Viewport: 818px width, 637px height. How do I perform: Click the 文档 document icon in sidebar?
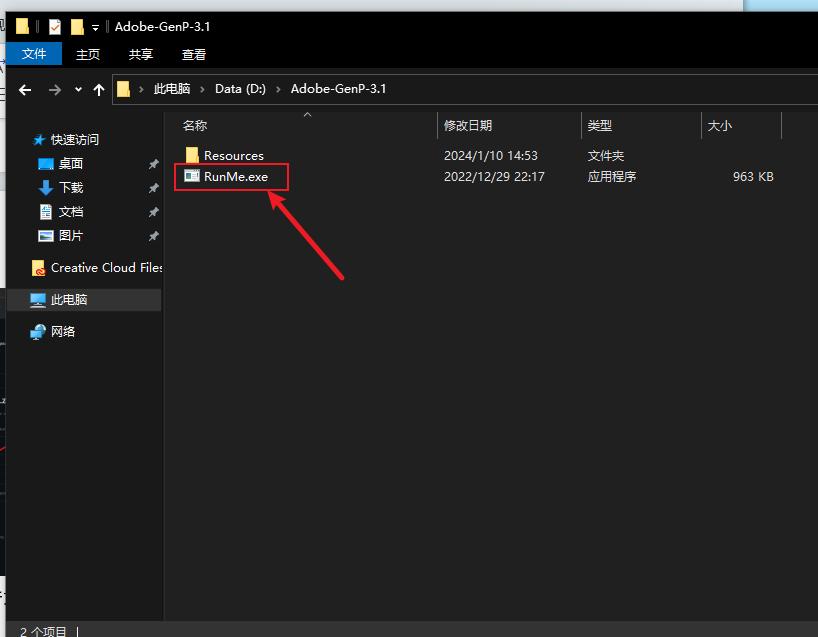pyautogui.click(x=46, y=211)
